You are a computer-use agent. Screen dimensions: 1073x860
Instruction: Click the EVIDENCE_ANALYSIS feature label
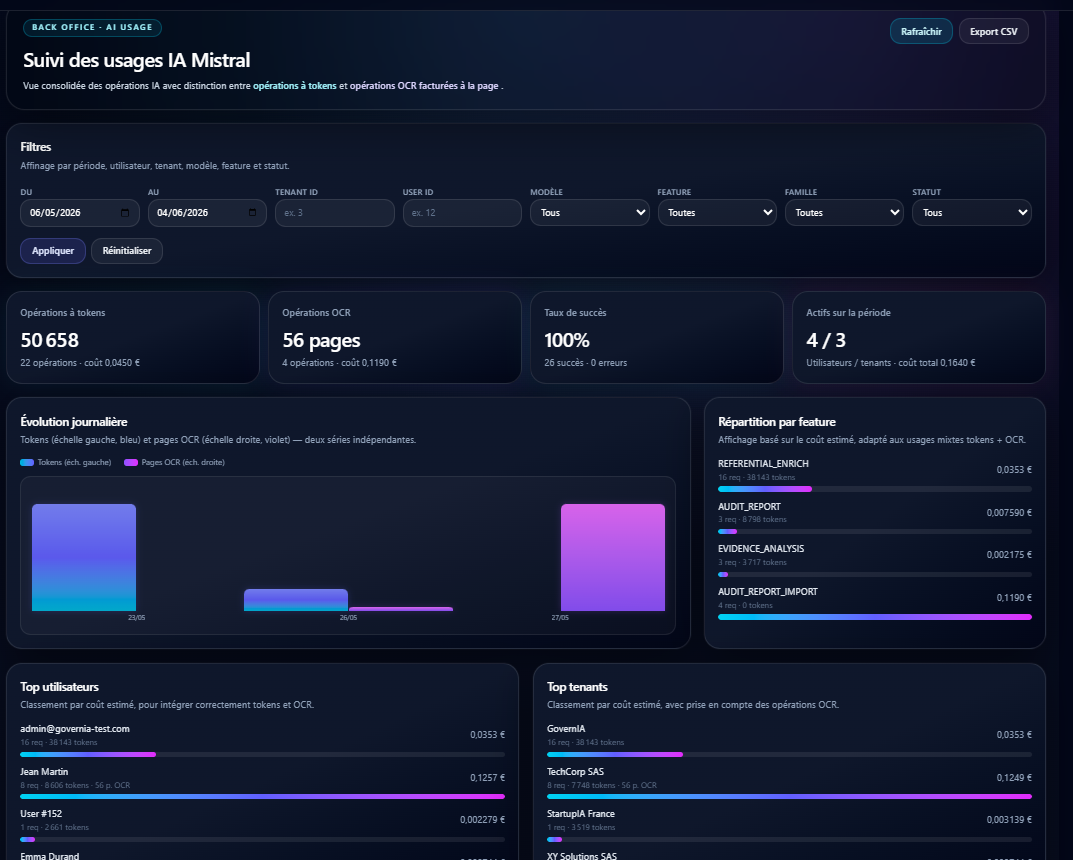tap(761, 549)
